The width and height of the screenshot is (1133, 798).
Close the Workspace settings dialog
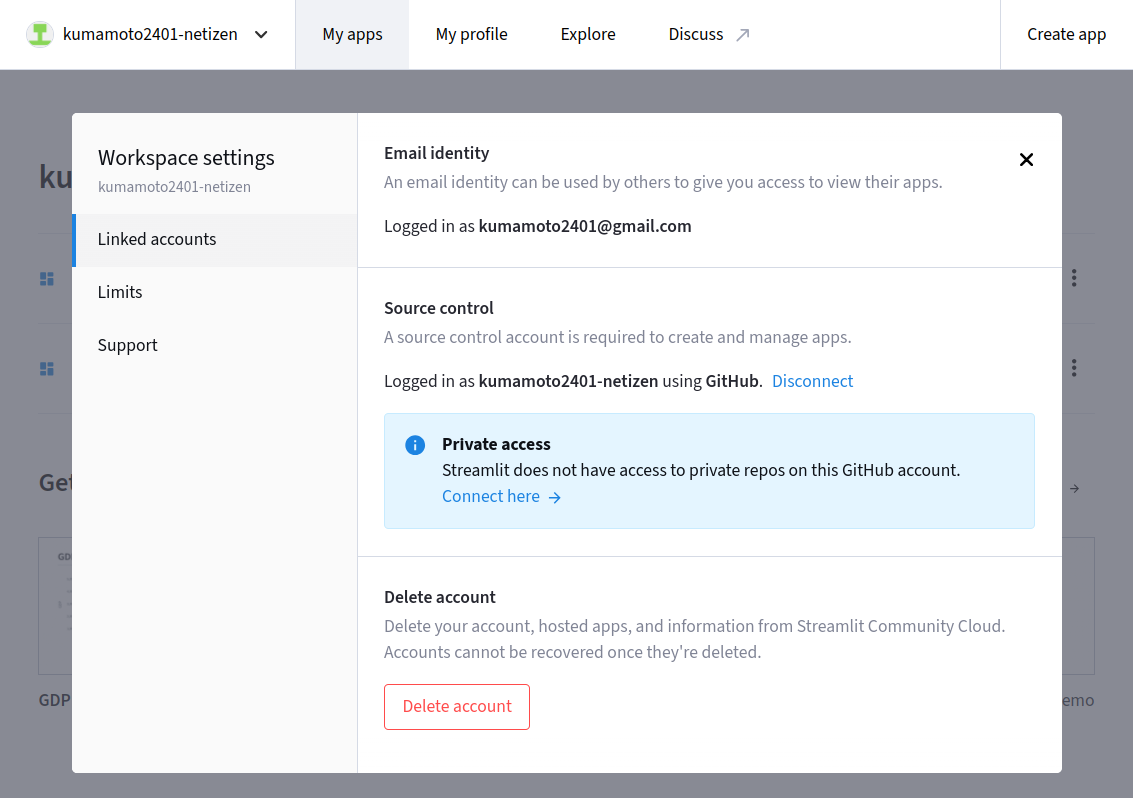pos(1026,160)
